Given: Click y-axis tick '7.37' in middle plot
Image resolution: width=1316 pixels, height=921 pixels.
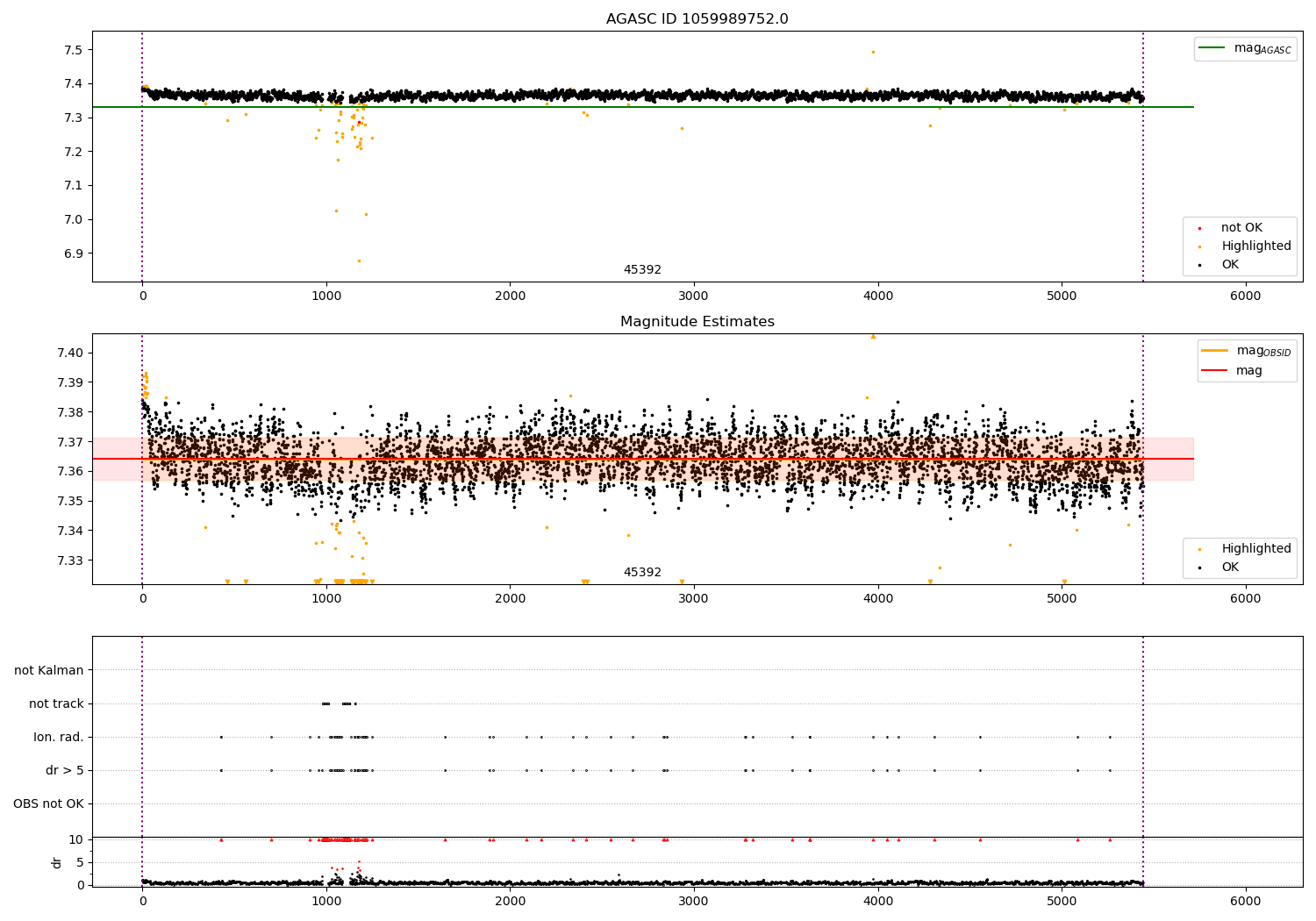Looking at the screenshot, I should [70, 442].
